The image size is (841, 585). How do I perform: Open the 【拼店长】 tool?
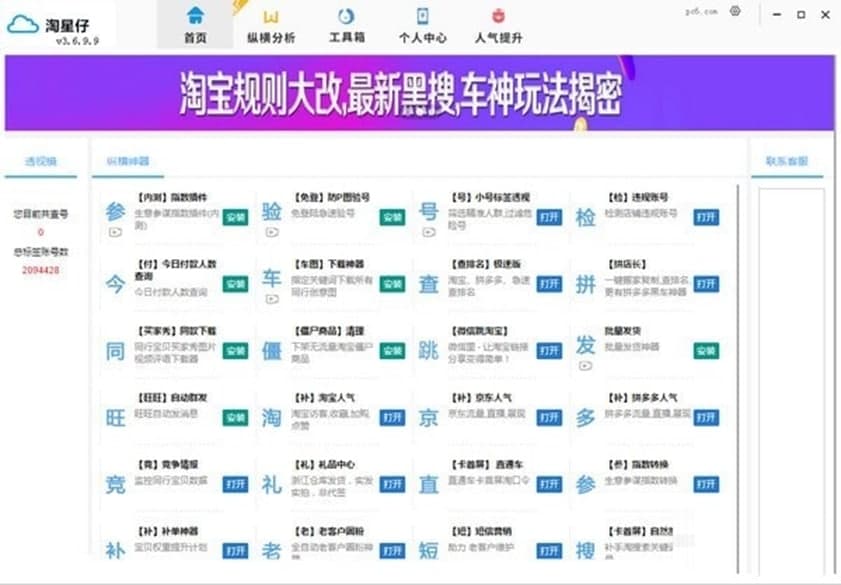point(706,284)
